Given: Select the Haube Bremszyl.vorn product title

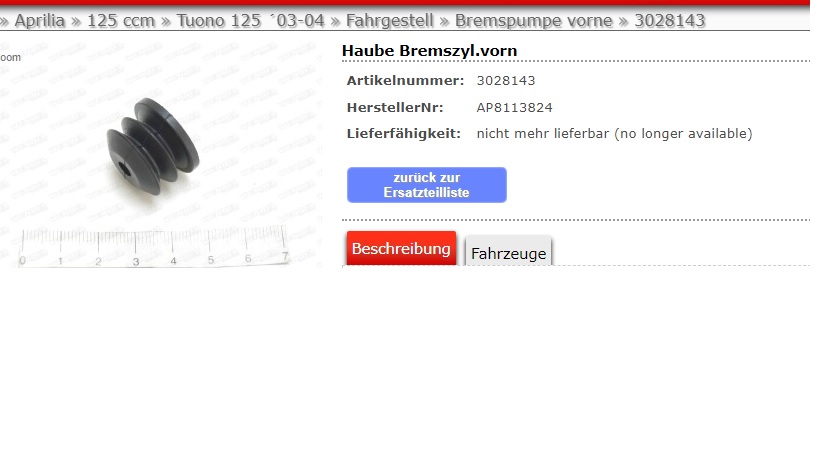Looking at the screenshot, I should (429, 51).
